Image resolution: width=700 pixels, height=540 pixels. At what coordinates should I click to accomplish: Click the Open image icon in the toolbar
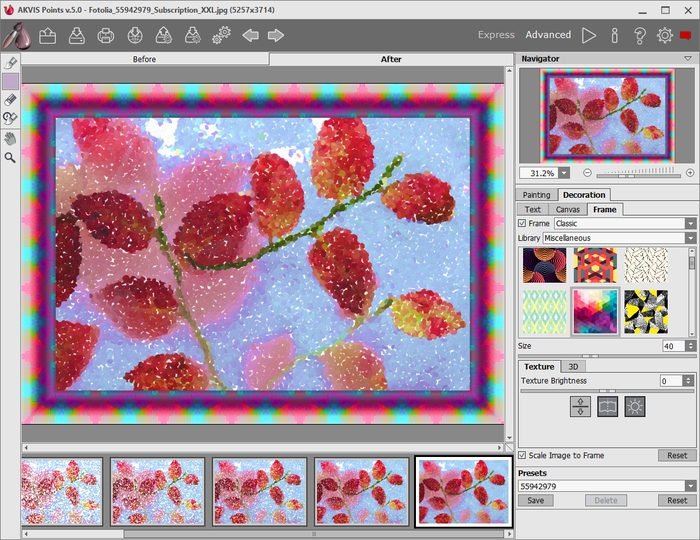coord(47,36)
